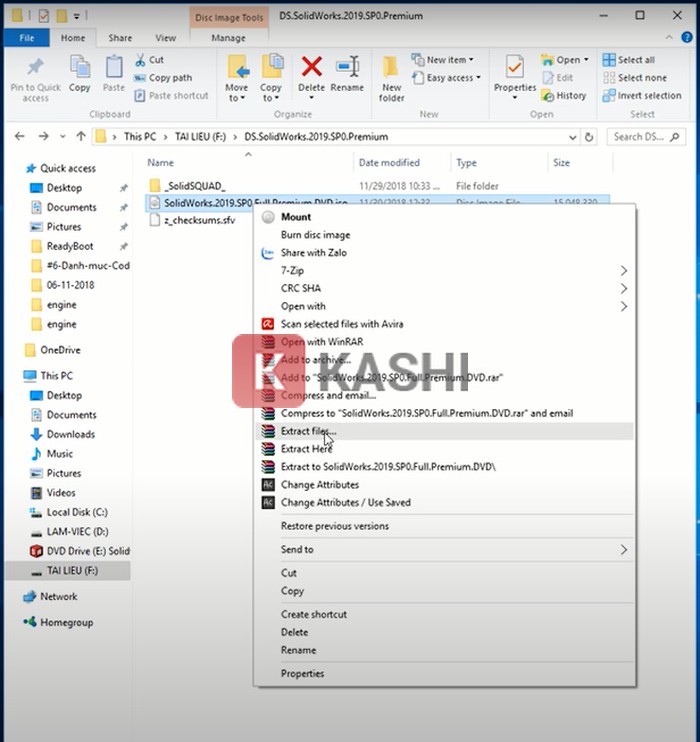Click Extract files... in context menu
700x742 pixels.
click(444, 431)
